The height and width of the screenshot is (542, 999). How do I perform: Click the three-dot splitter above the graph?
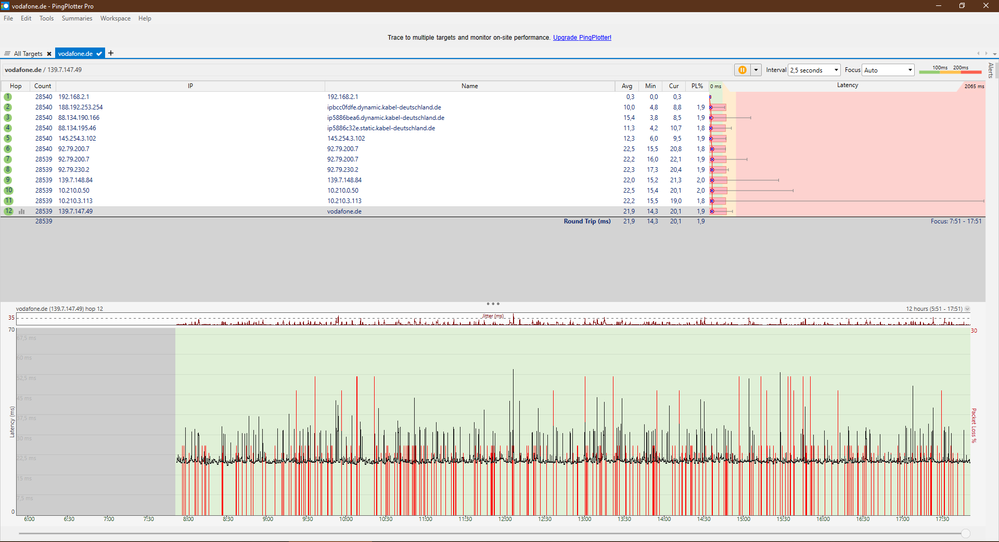click(492, 302)
